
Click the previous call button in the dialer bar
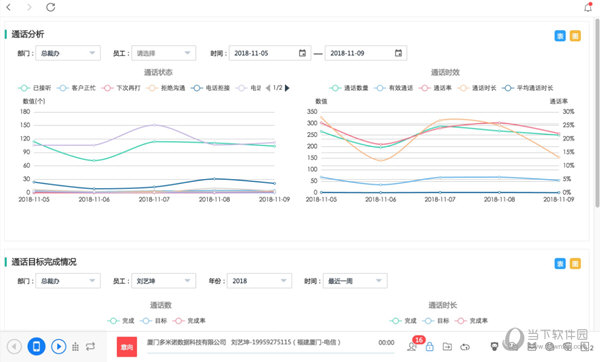(15, 347)
